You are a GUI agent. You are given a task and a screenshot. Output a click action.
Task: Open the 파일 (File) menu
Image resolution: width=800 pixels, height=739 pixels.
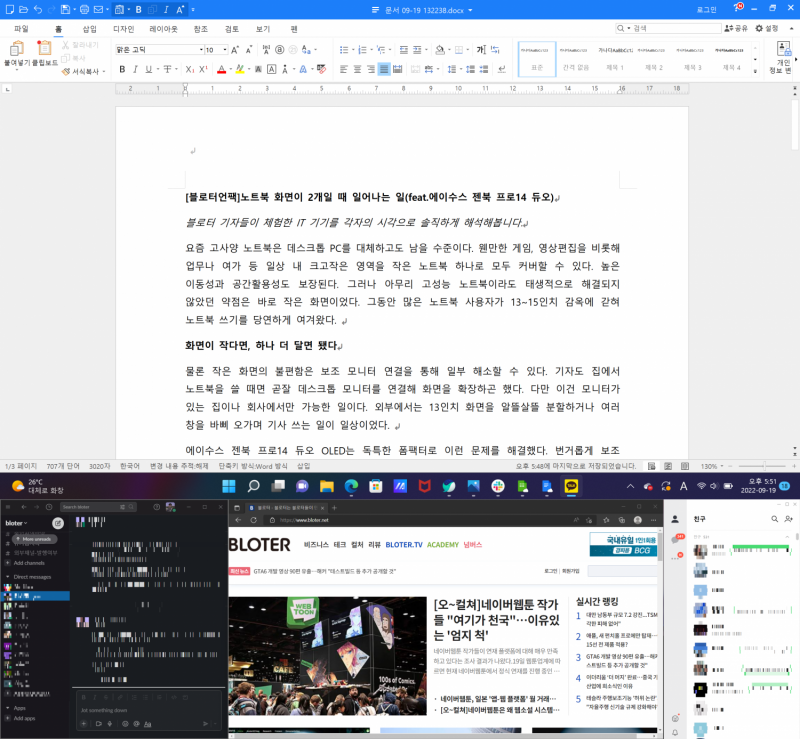21,29
